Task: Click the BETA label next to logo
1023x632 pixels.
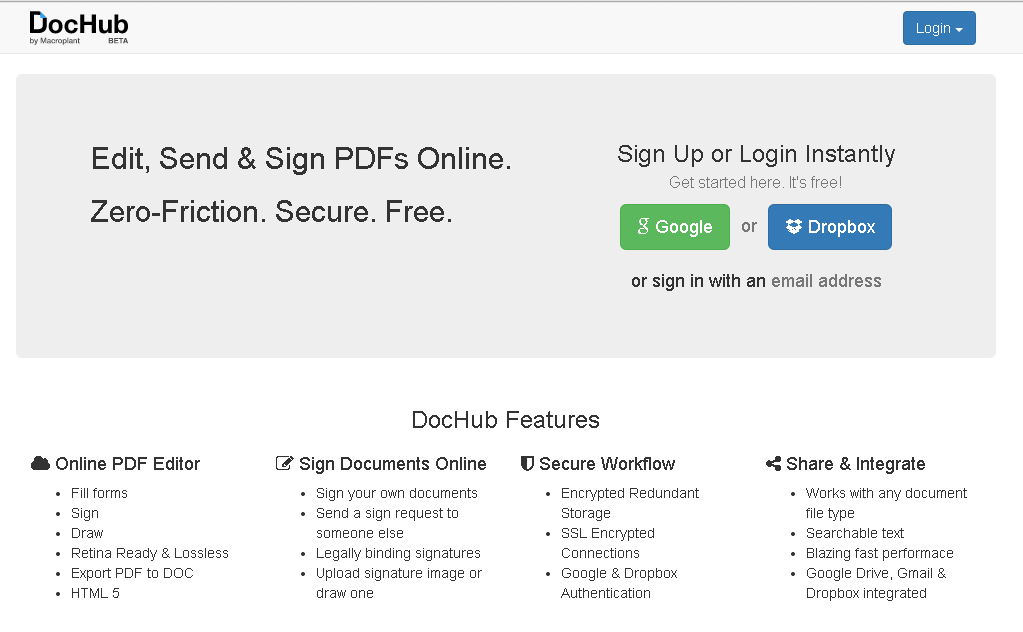Action: point(118,41)
